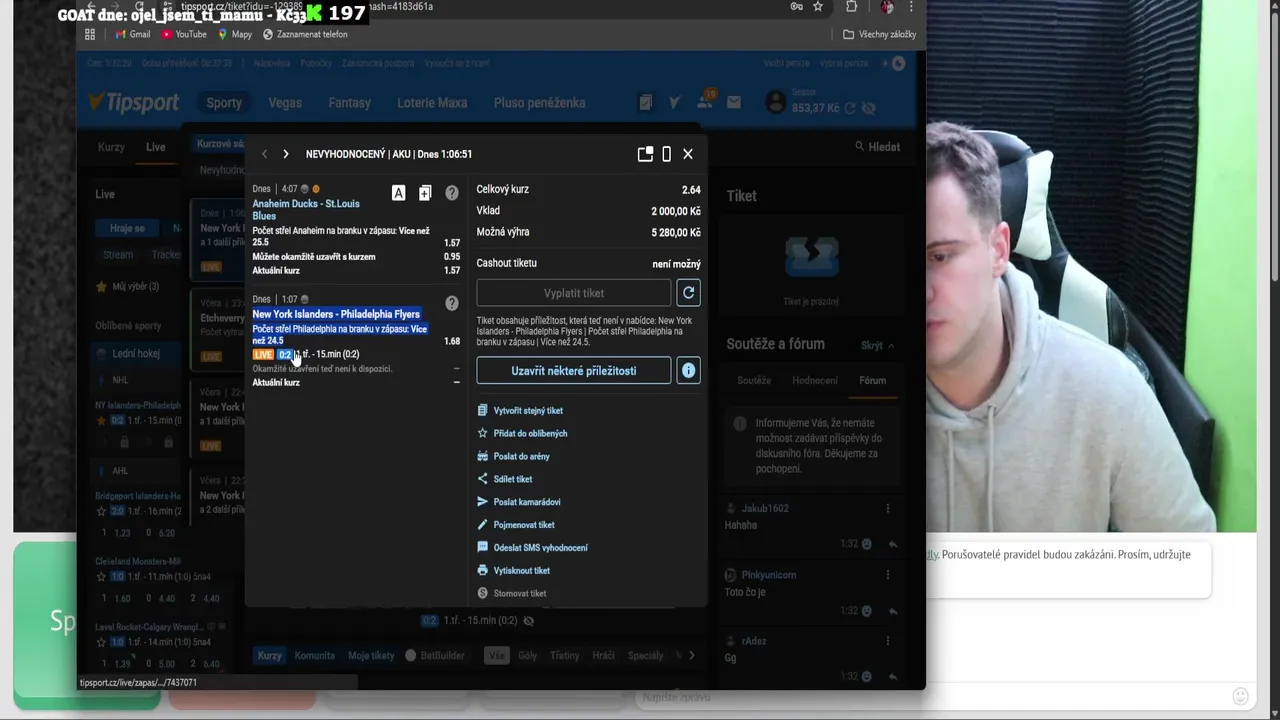The height and width of the screenshot is (720, 1280).
Task: Switch ticket to mobile view icon
Action: pos(667,154)
